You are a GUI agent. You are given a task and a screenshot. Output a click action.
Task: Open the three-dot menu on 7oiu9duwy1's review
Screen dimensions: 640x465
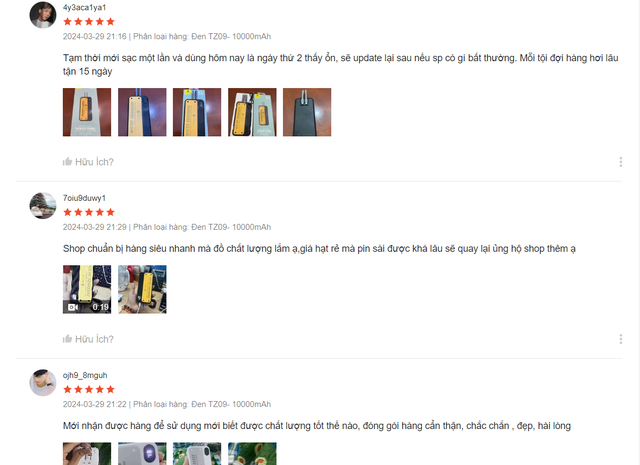point(620,339)
